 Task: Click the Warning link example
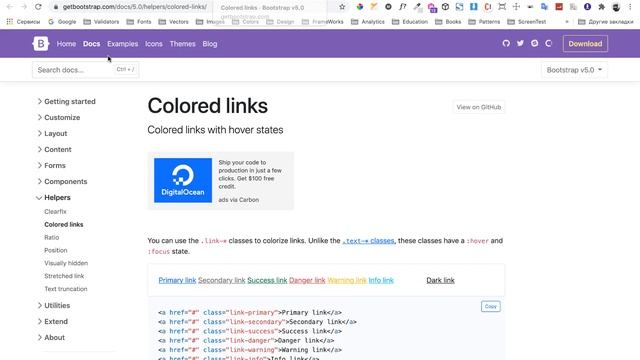(347, 280)
